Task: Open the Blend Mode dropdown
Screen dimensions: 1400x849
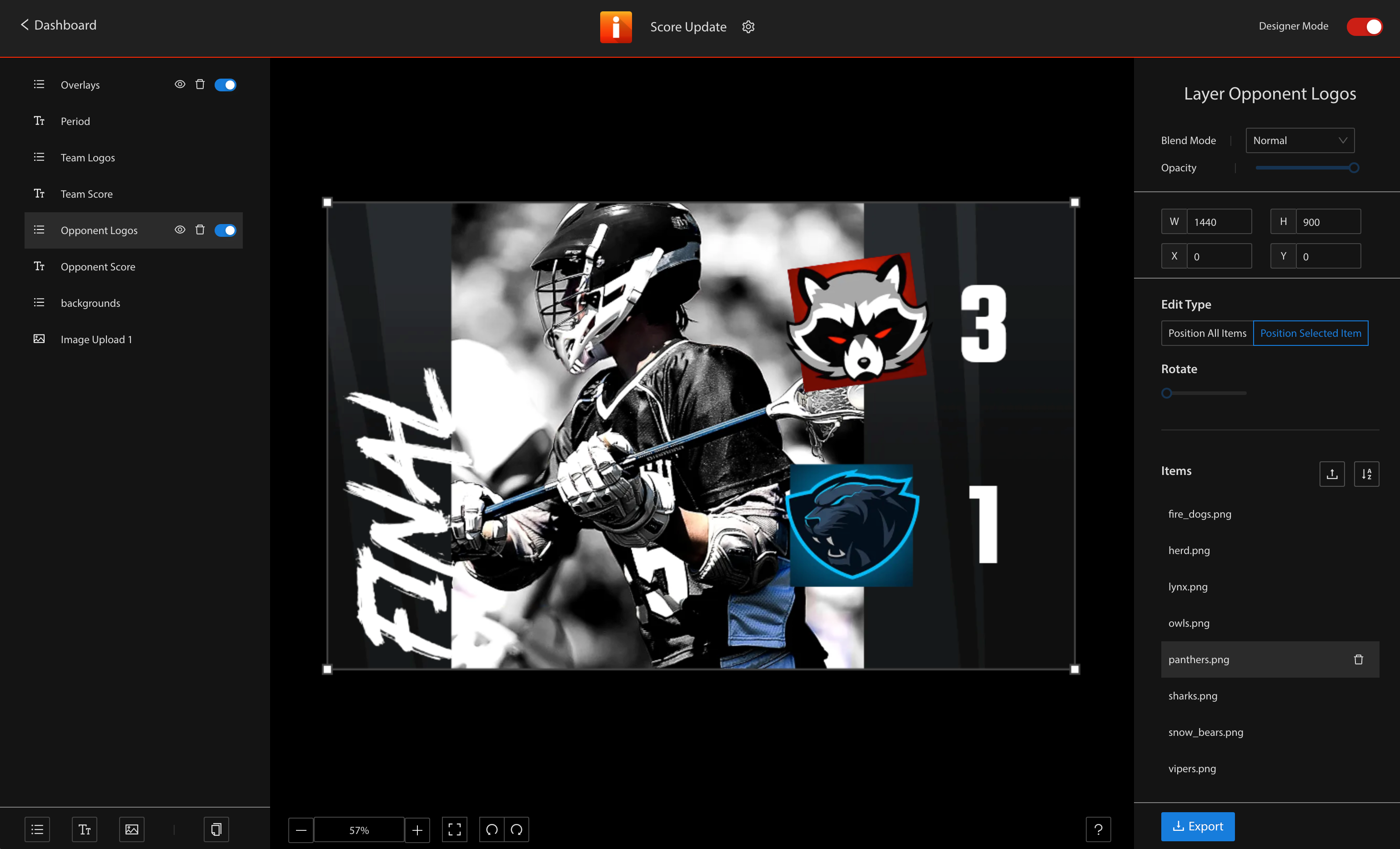Action: [x=1299, y=140]
